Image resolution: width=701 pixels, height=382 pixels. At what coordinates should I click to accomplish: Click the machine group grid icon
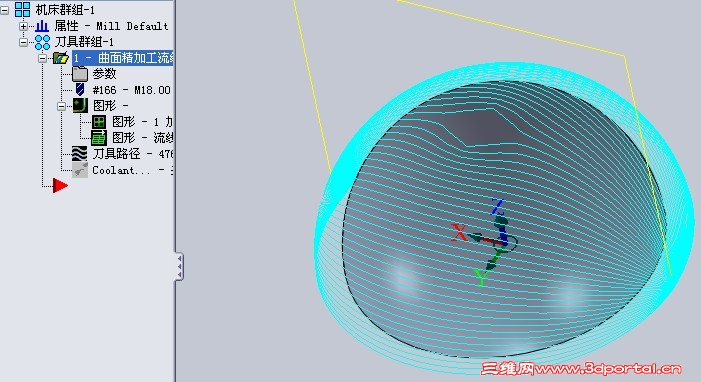[x=22, y=10]
